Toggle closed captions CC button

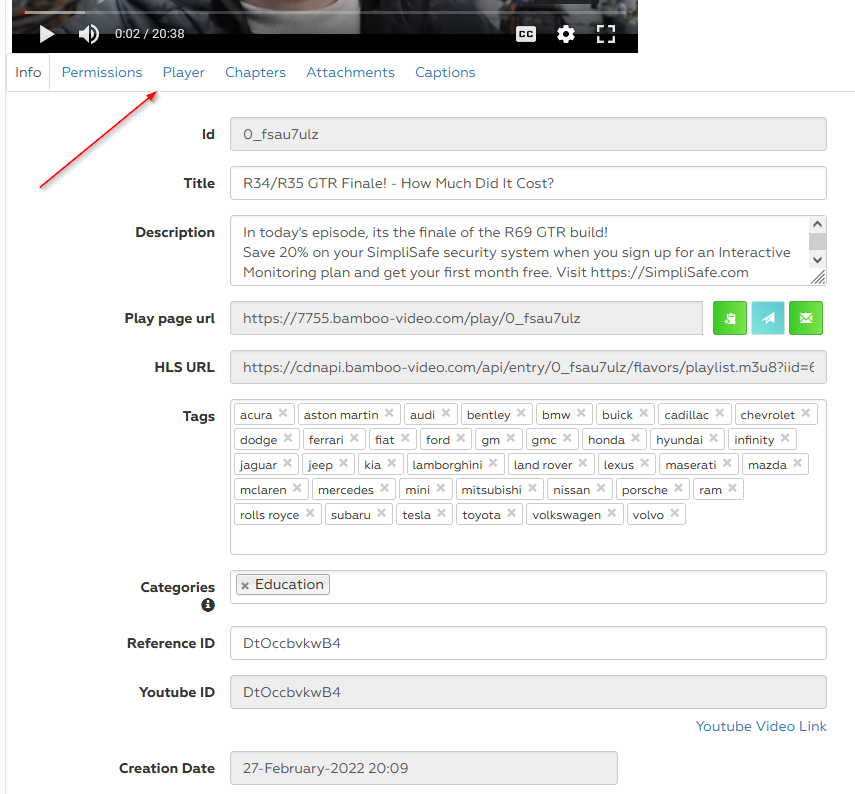point(526,34)
